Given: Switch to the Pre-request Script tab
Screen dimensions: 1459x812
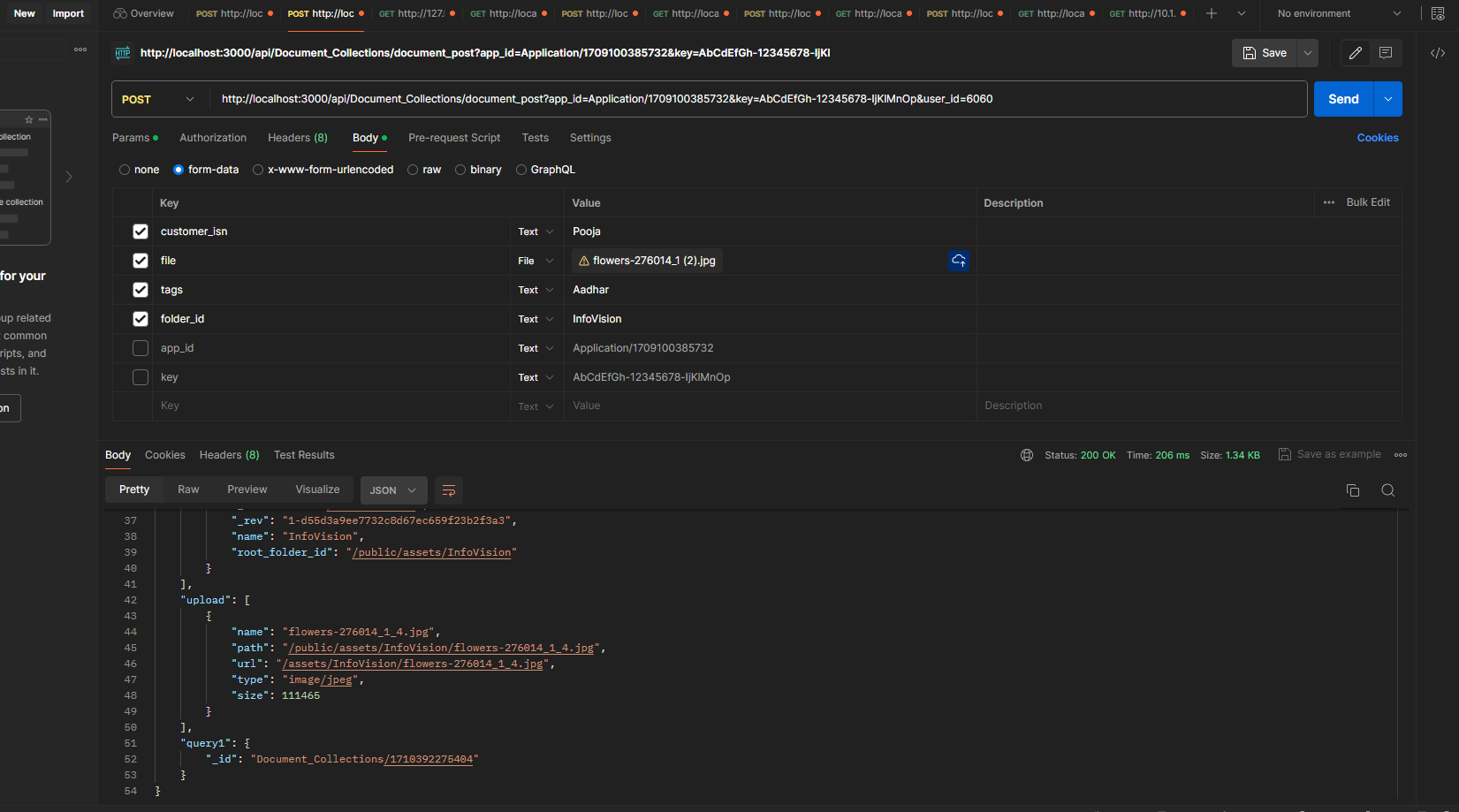Looking at the screenshot, I should coord(453,138).
